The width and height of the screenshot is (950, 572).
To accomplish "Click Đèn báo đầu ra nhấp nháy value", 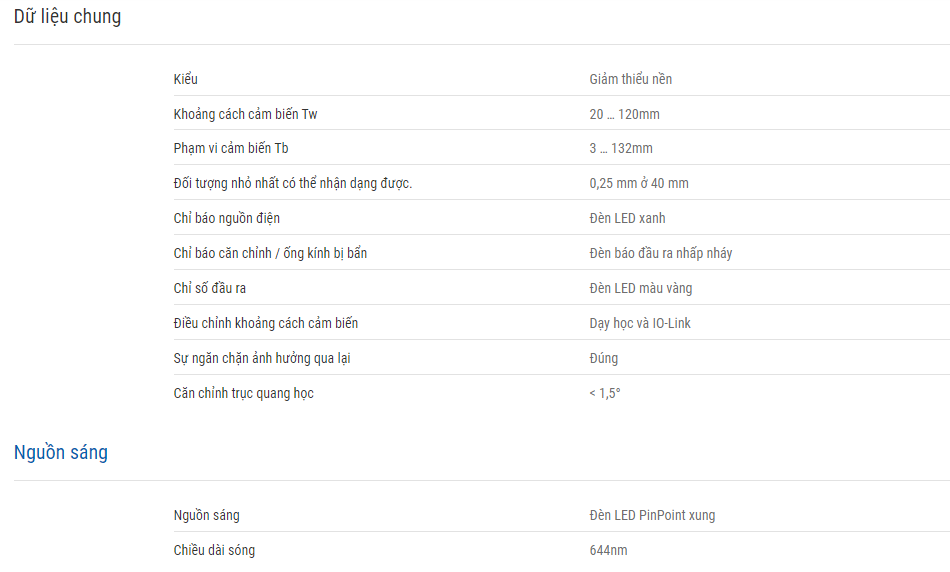I will (661, 253).
